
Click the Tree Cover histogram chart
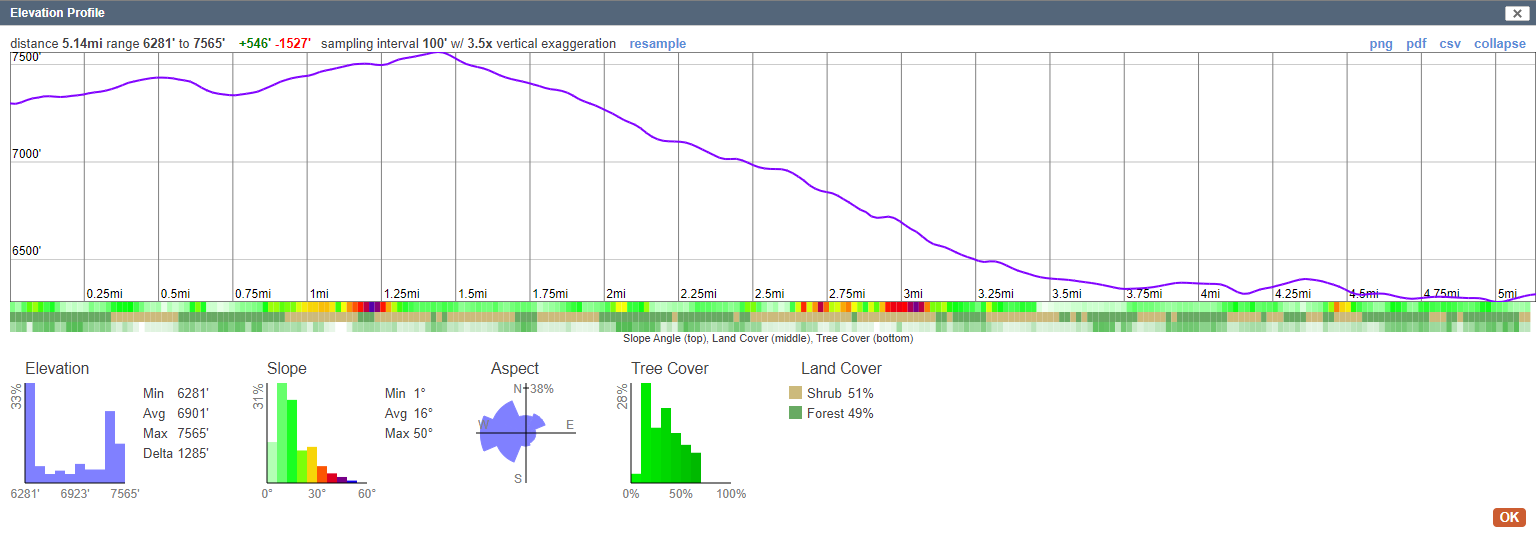tap(680, 433)
